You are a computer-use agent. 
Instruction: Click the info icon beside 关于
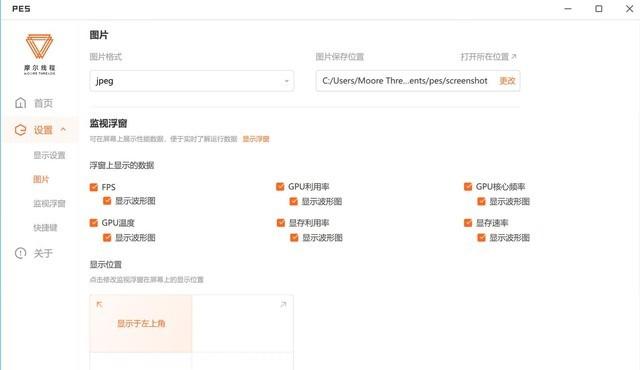click(20, 253)
